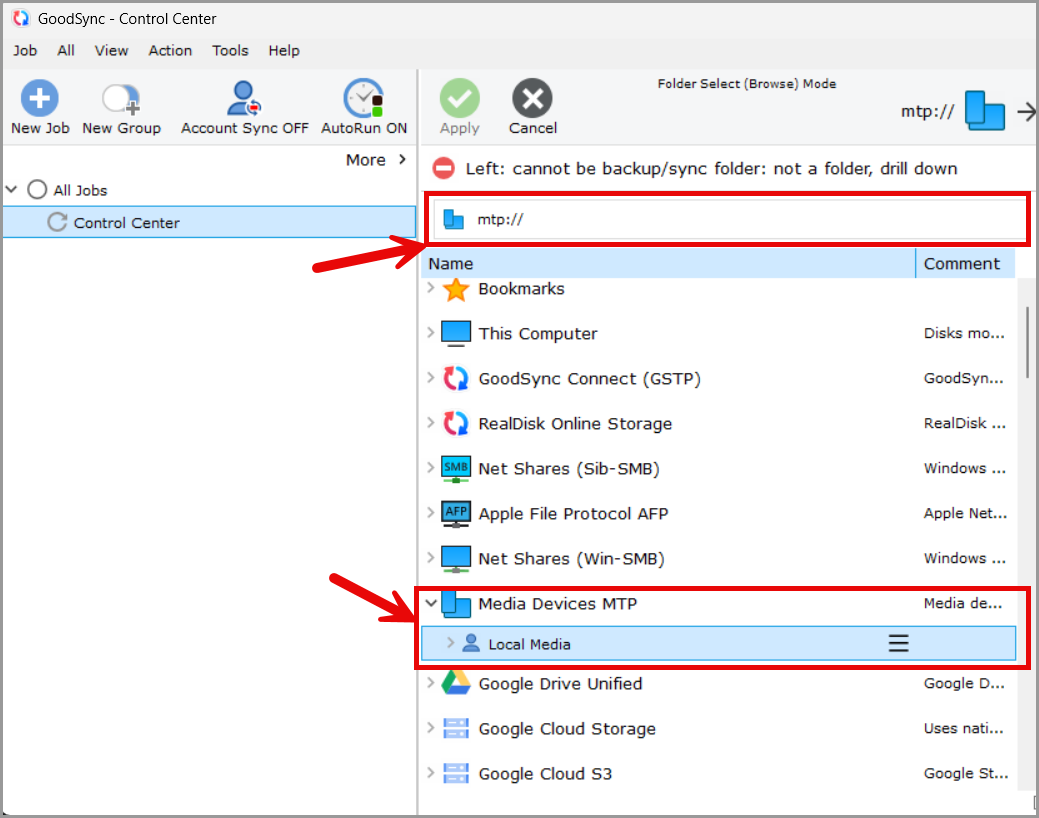
Task: Select the Control Center job row
Action: pyautogui.click(x=209, y=222)
